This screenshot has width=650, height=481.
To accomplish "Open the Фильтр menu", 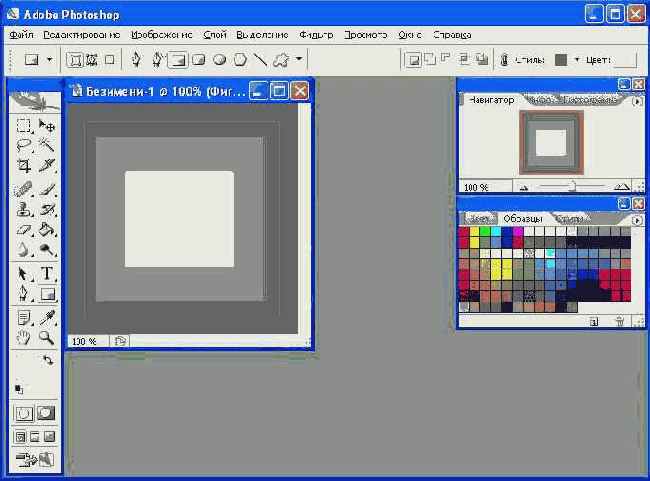I will (x=316, y=35).
